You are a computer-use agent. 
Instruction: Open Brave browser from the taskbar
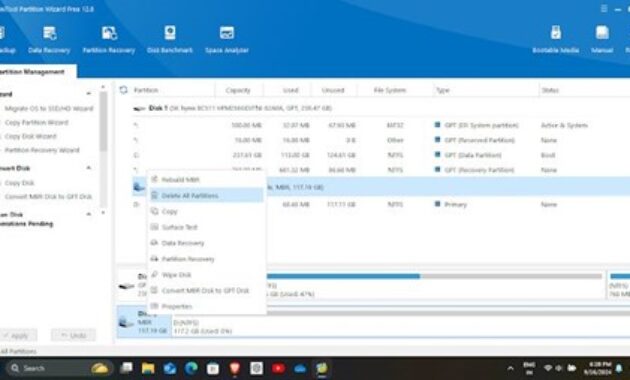[235, 368]
